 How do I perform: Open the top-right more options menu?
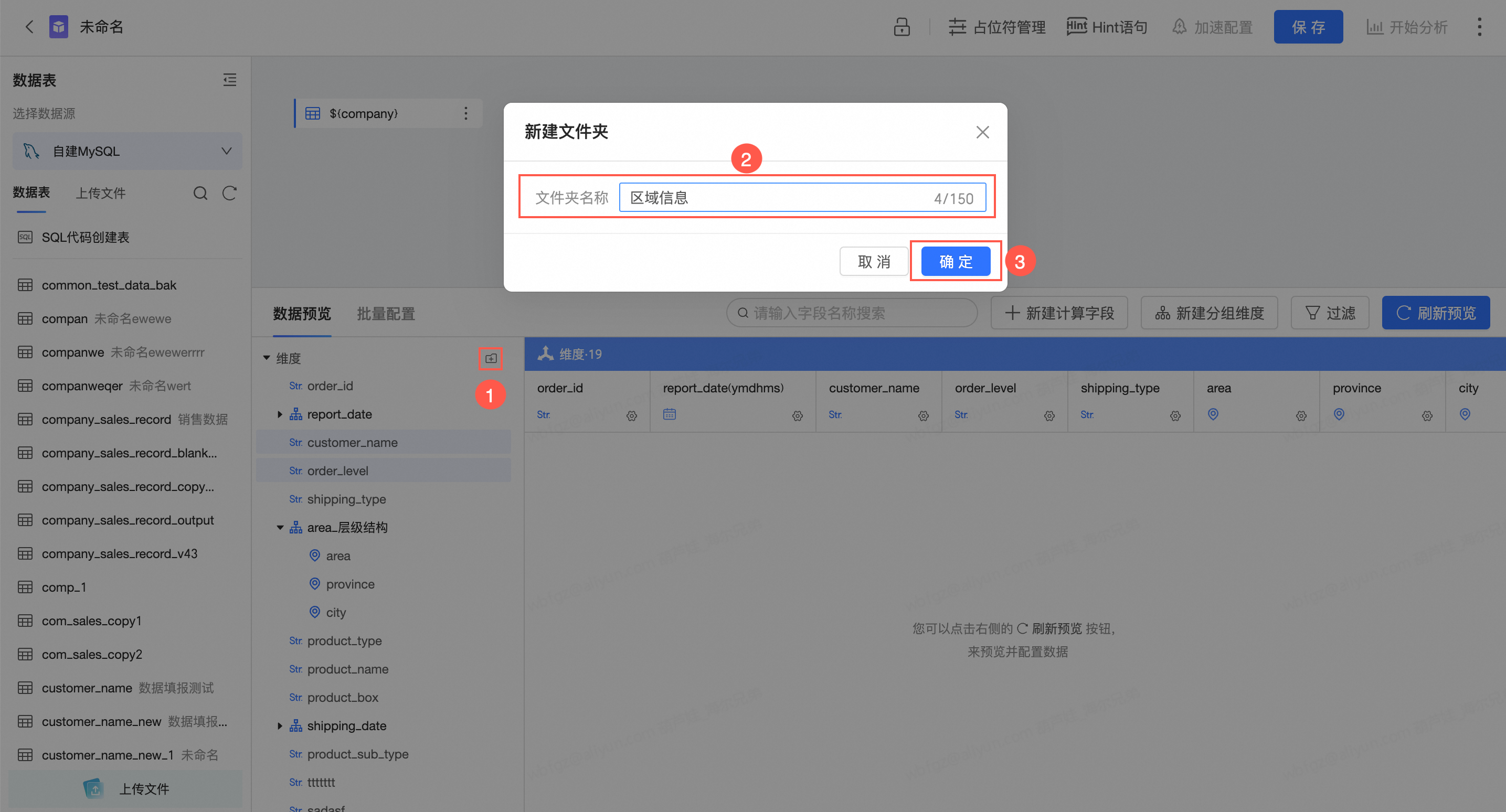1479,27
